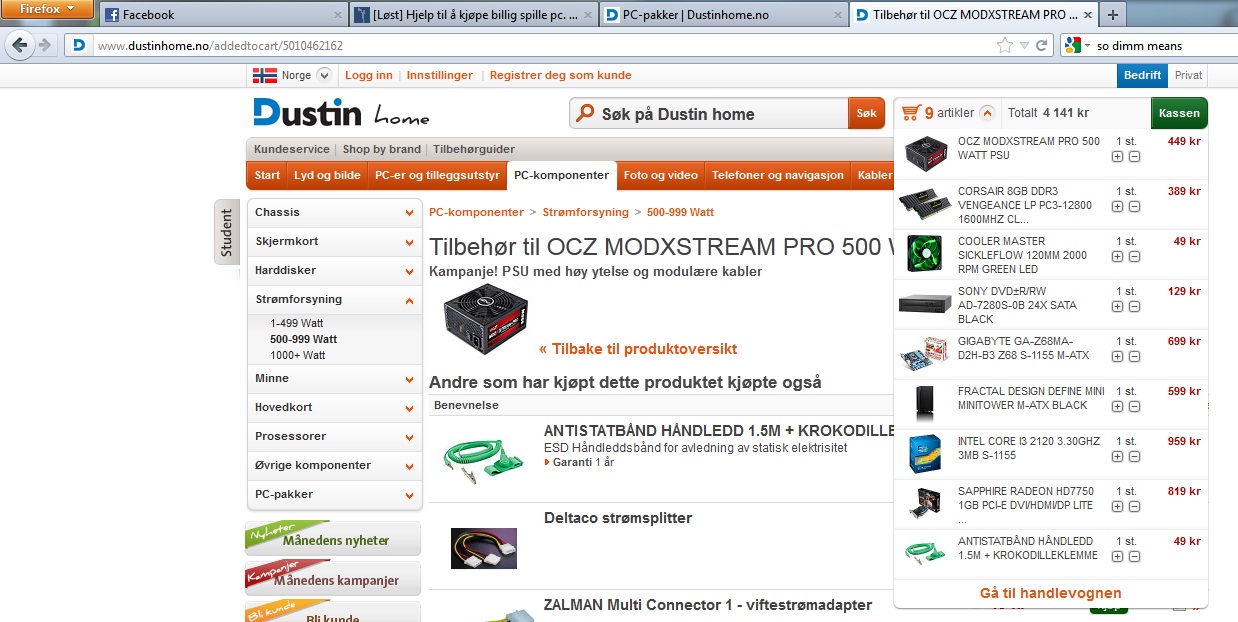The image size is (1238, 622).
Task: Click the Norwegian flag icon
Action: pyautogui.click(x=265, y=75)
